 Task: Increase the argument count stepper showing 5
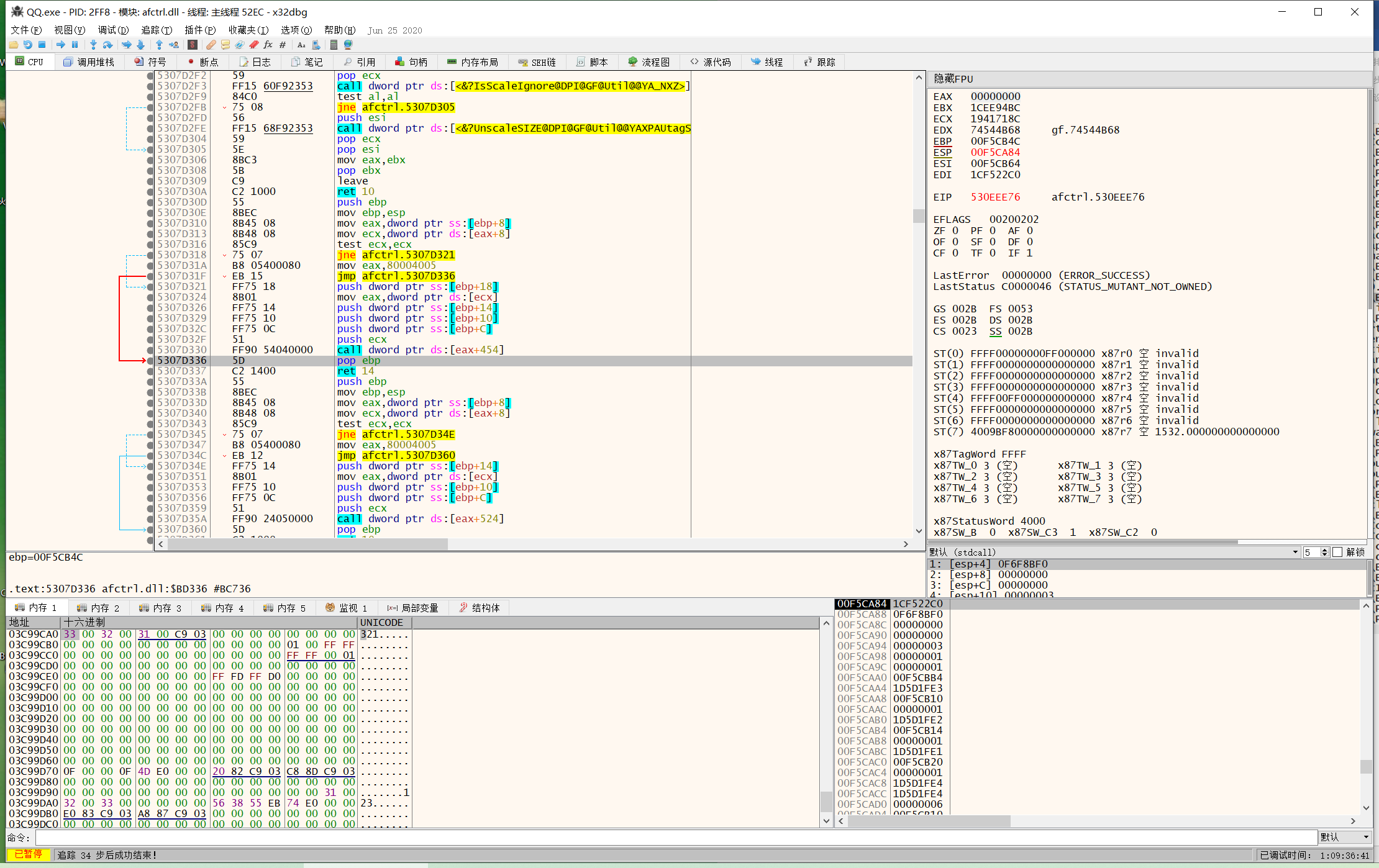click(x=1325, y=549)
